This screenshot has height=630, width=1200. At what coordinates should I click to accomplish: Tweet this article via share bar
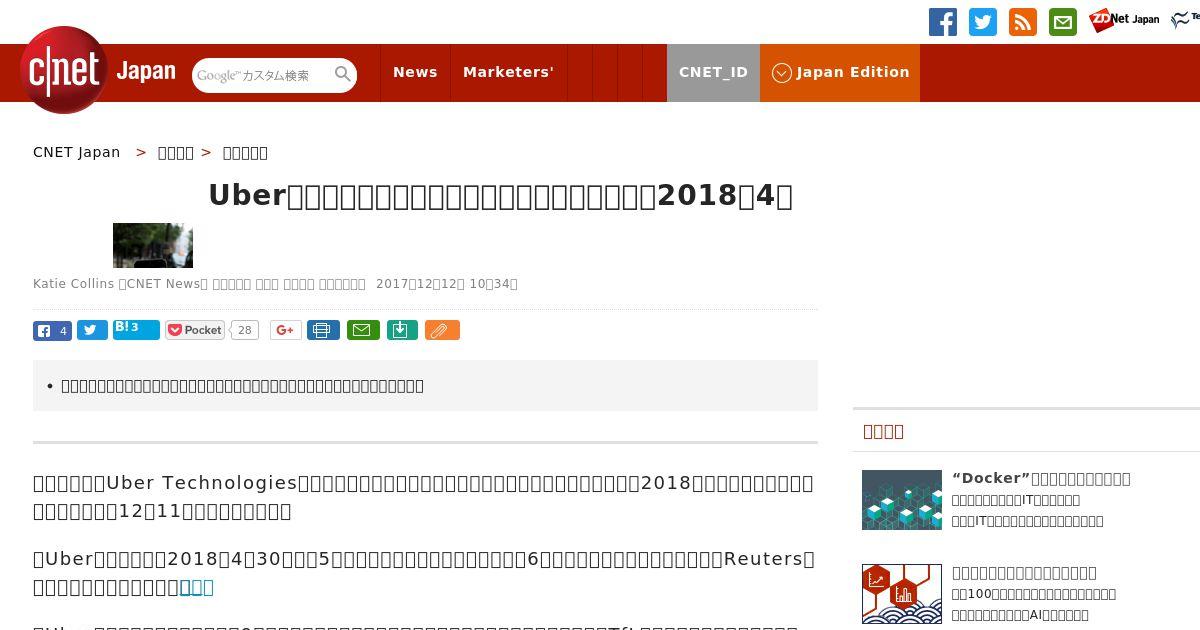tap(92, 330)
